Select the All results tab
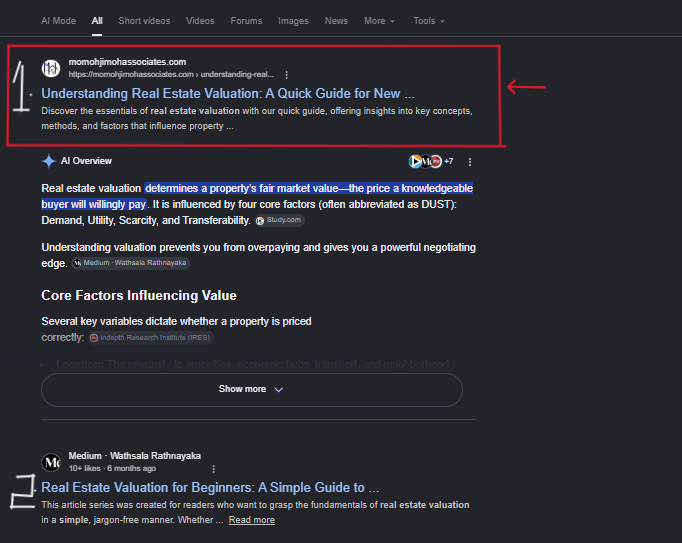 [x=97, y=21]
